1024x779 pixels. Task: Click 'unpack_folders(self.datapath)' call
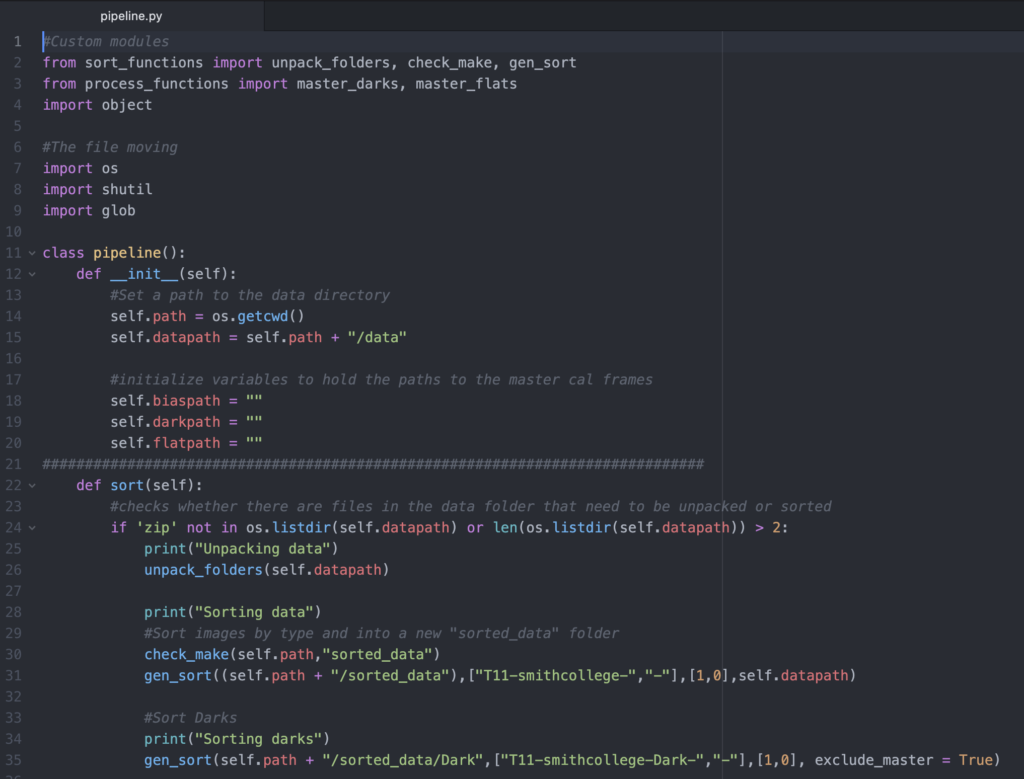266,570
